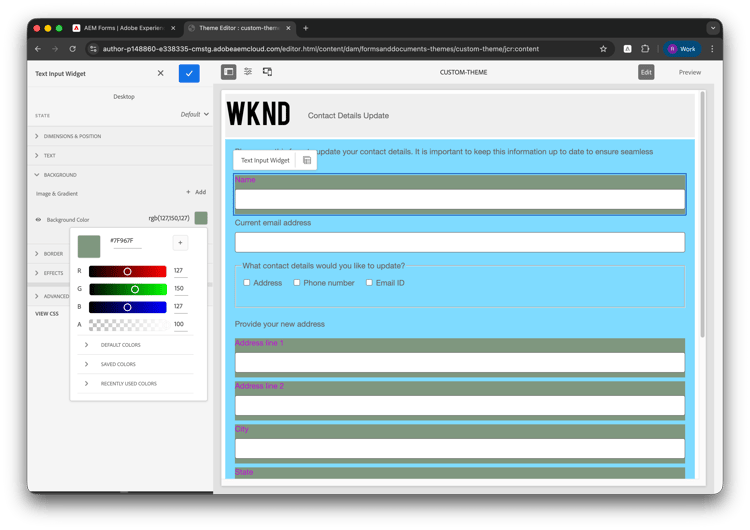
Task: Open the Work profile button
Action: (682, 49)
